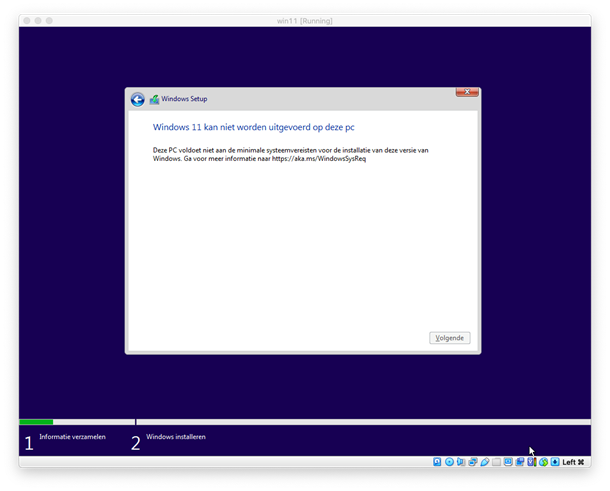Viewport: 610px width, 491px height.
Task: Click the keyboard capture arrow icon in status bar
Action: click(x=555, y=462)
